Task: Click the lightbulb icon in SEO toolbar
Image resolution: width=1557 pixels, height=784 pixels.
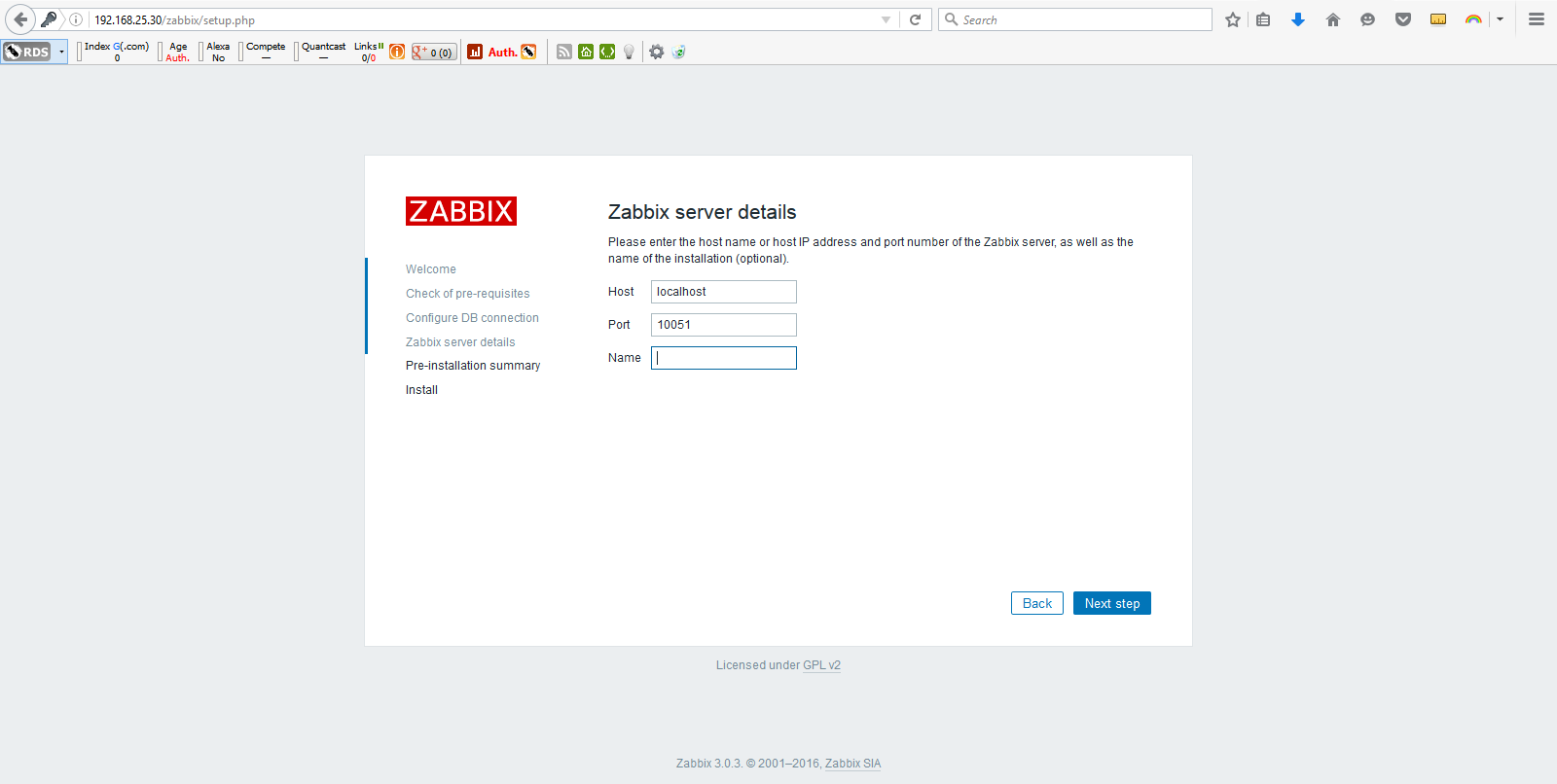Action: pyautogui.click(x=630, y=52)
